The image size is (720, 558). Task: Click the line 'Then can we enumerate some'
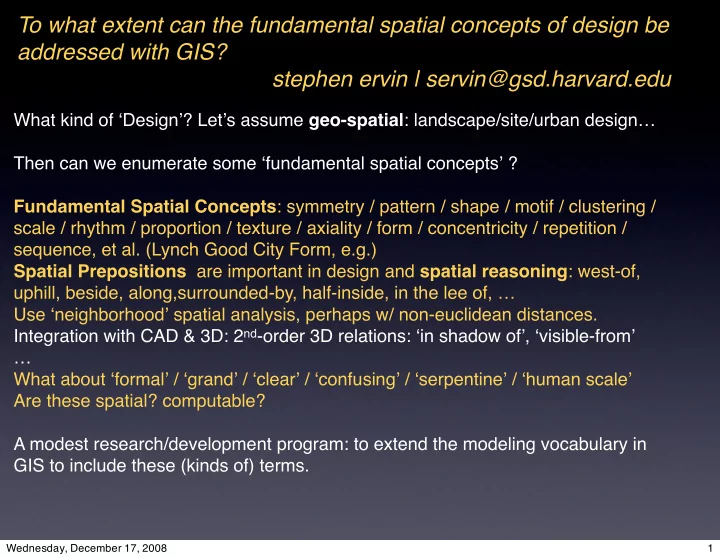pyautogui.click(x=265, y=163)
